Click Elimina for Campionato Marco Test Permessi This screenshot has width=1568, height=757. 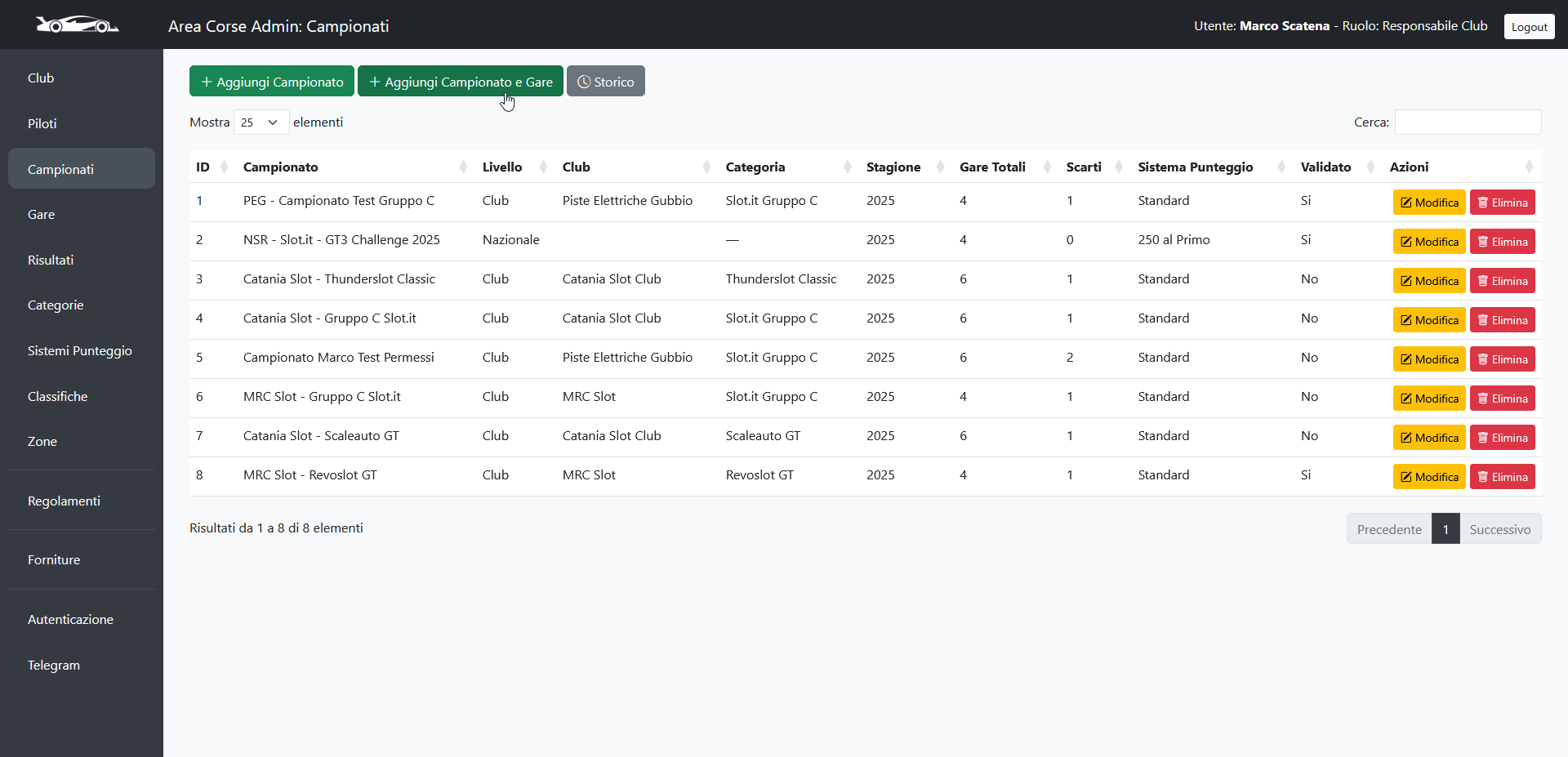coord(1502,359)
